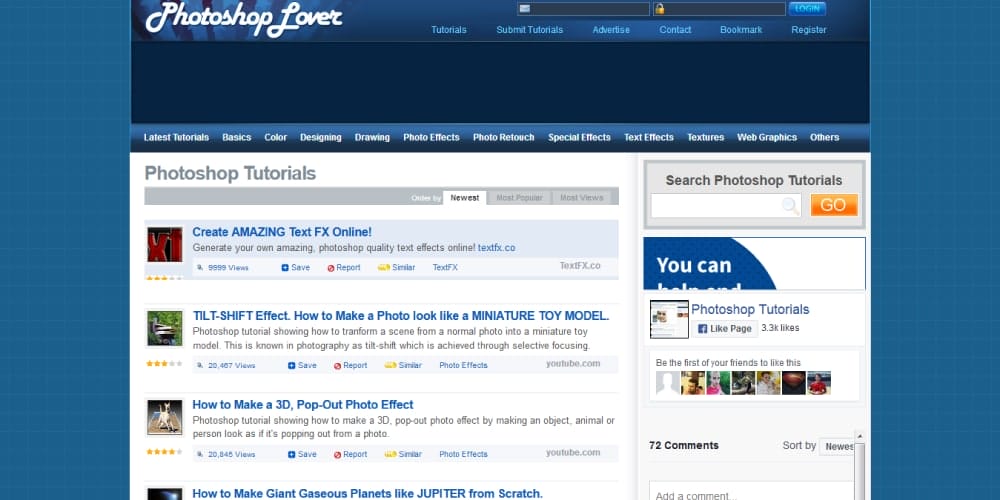
Task: Click the padlock icon in the password field
Action: 659,9
